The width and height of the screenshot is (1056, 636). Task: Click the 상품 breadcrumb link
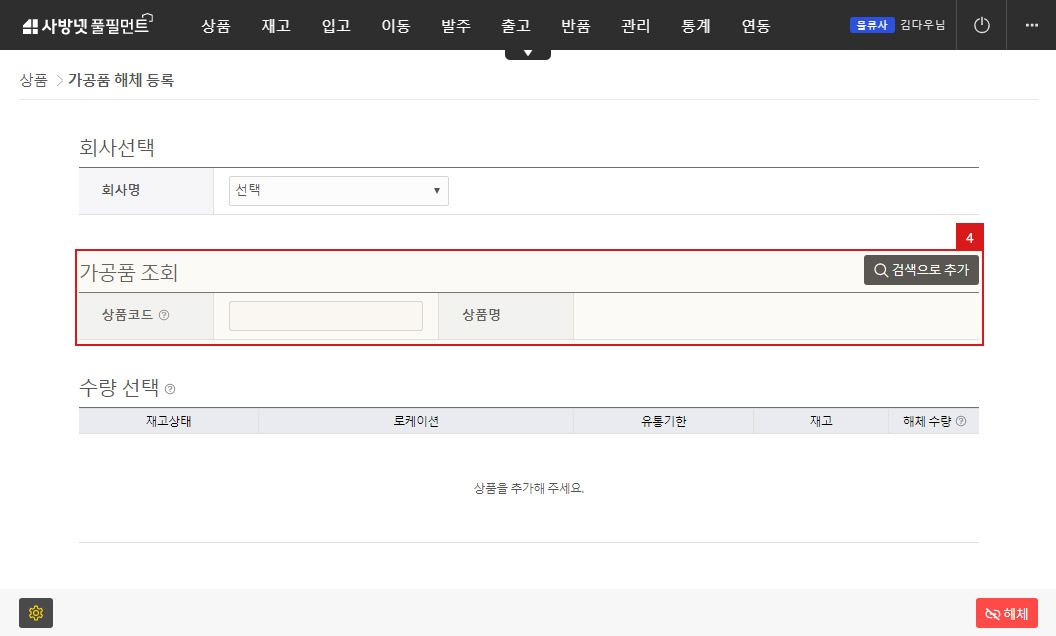[31, 80]
